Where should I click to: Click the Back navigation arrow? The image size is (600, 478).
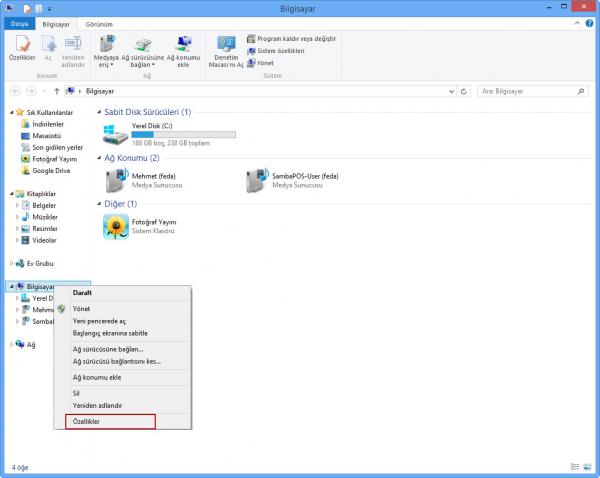[x=15, y=91]
